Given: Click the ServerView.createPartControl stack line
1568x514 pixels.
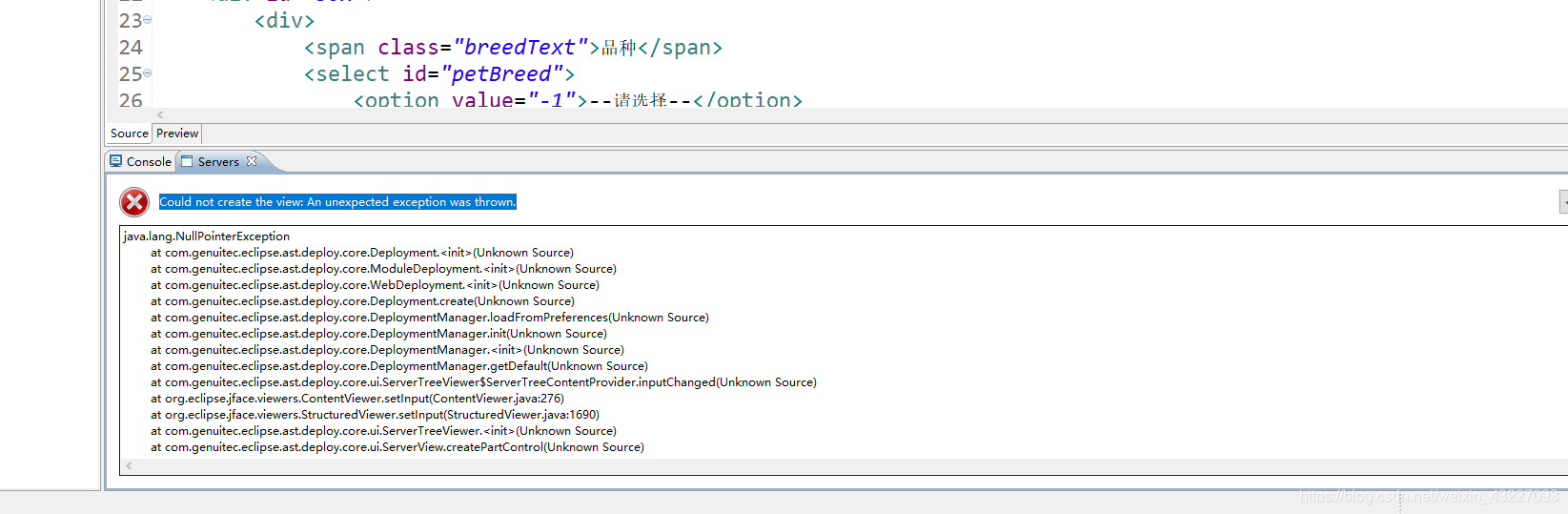Looking at the screenshot, I should 397,447.
